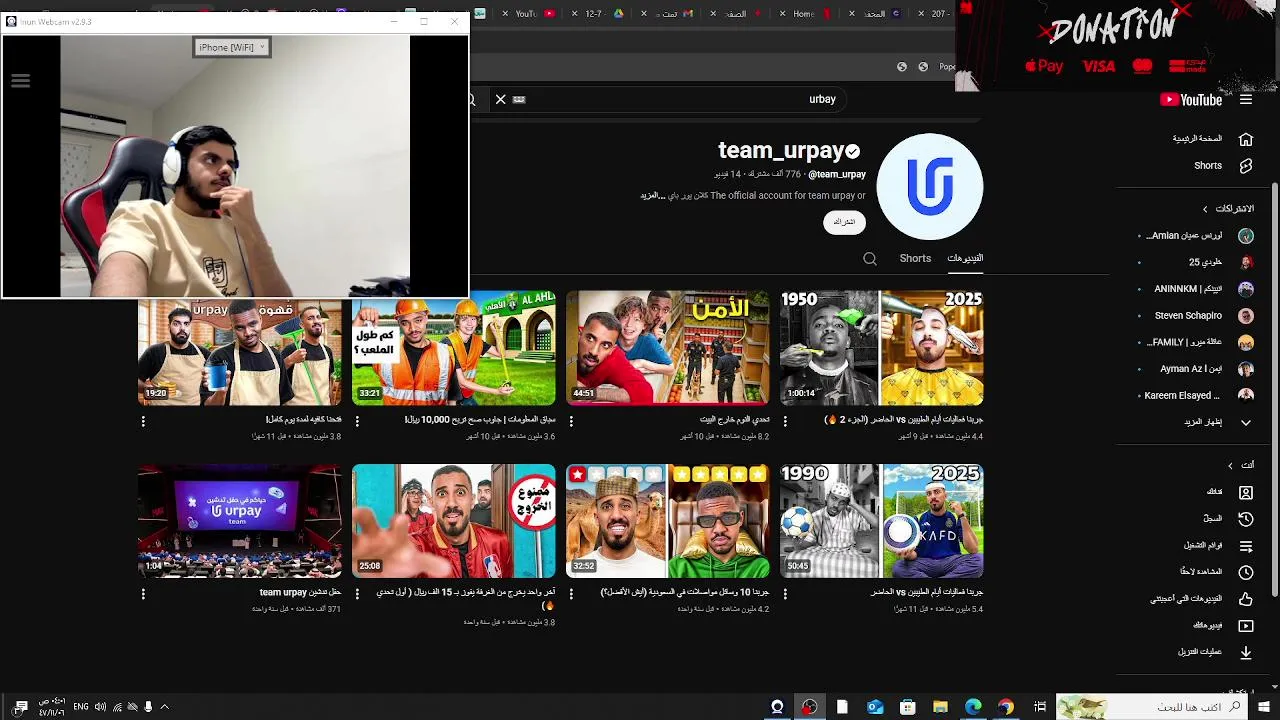Expand the channel description المزيد link
The image size is (1280, 720).
coord(652,196)
